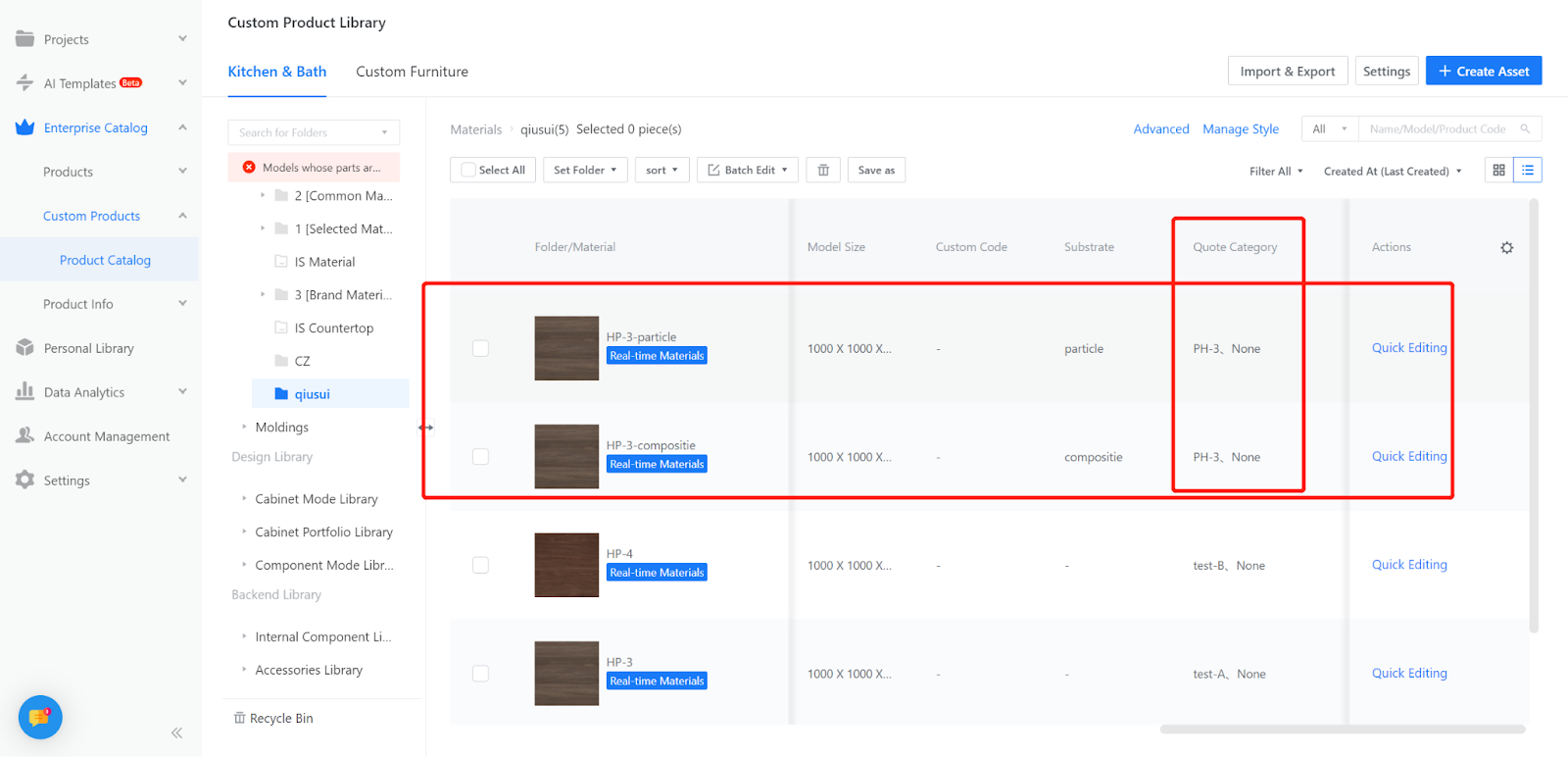Expand the Moldings tree node
This screenshot has width=1568, height=758.
click(x=244, y=428)
